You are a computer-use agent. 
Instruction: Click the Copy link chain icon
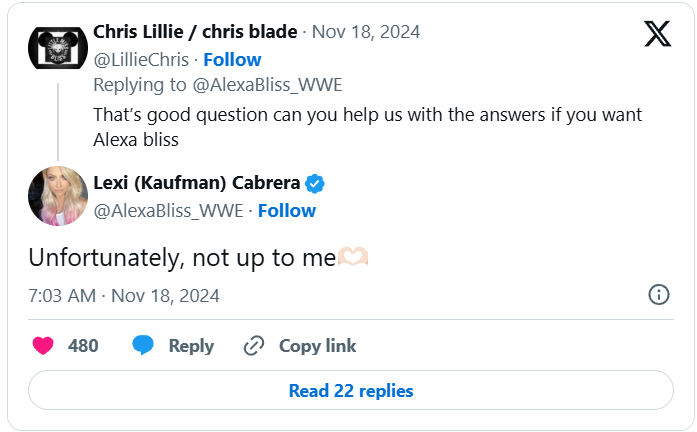point(254,346)
